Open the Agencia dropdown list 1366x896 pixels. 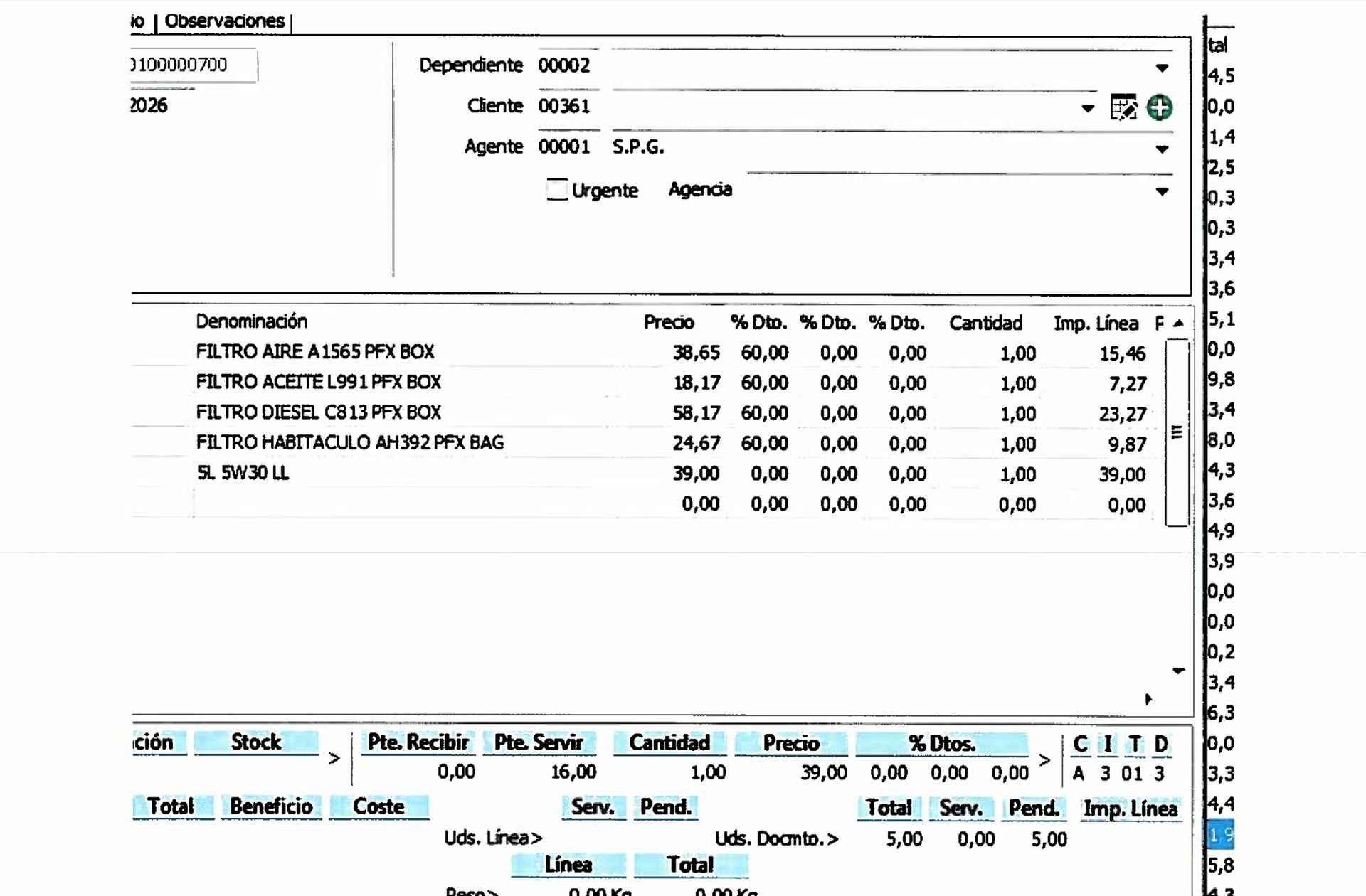[1162, 191]
